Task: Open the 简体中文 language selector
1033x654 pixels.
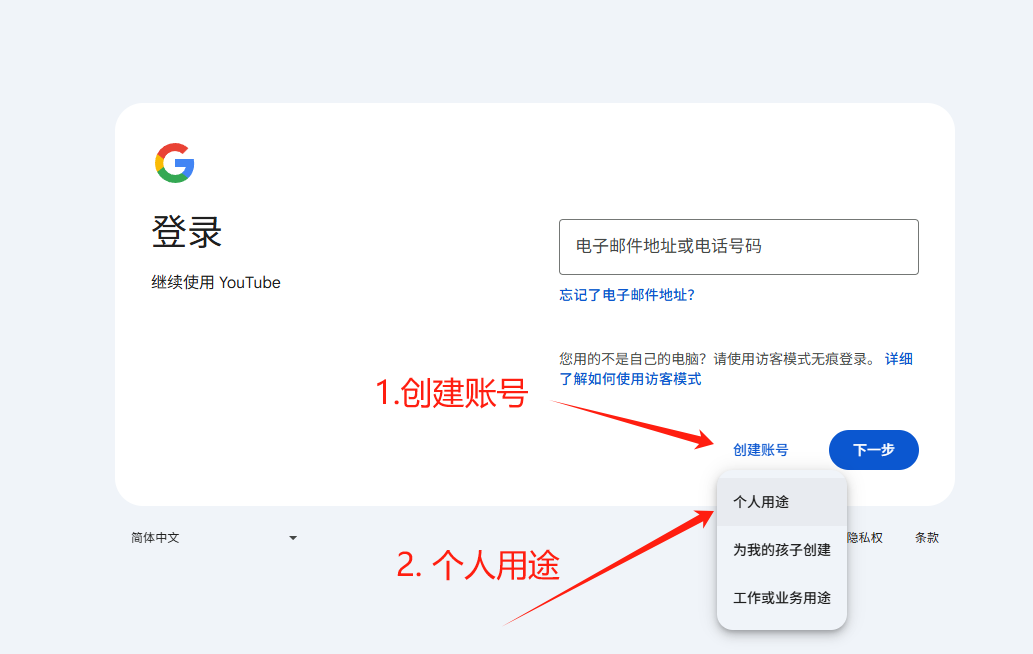Action: pos(155,538)
